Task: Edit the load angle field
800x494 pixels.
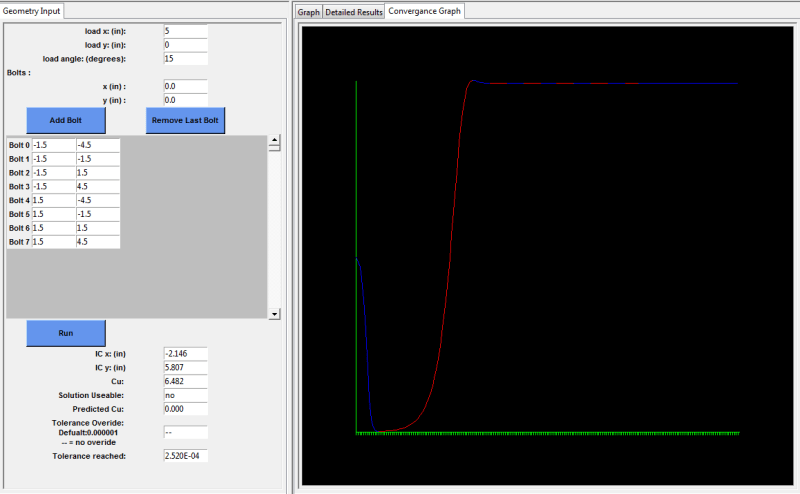Action: click(185, 59)
